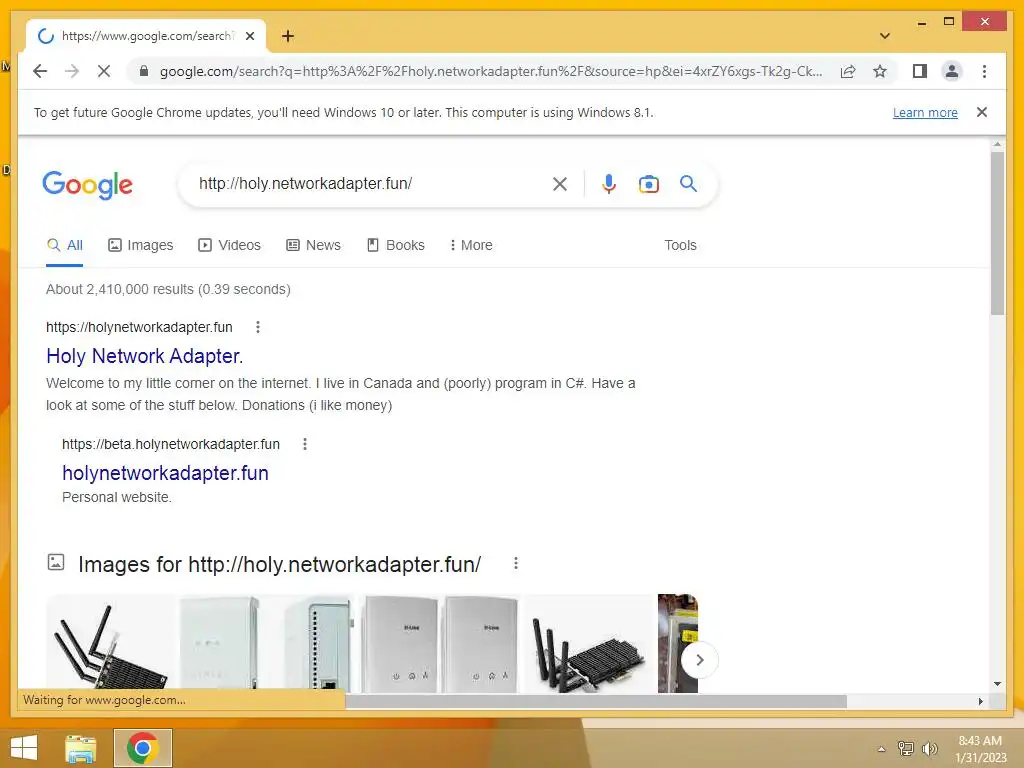The height and width of the screenshot is (768, 1024).
Task: Open the clock and date
Action: tap(980, 749)
